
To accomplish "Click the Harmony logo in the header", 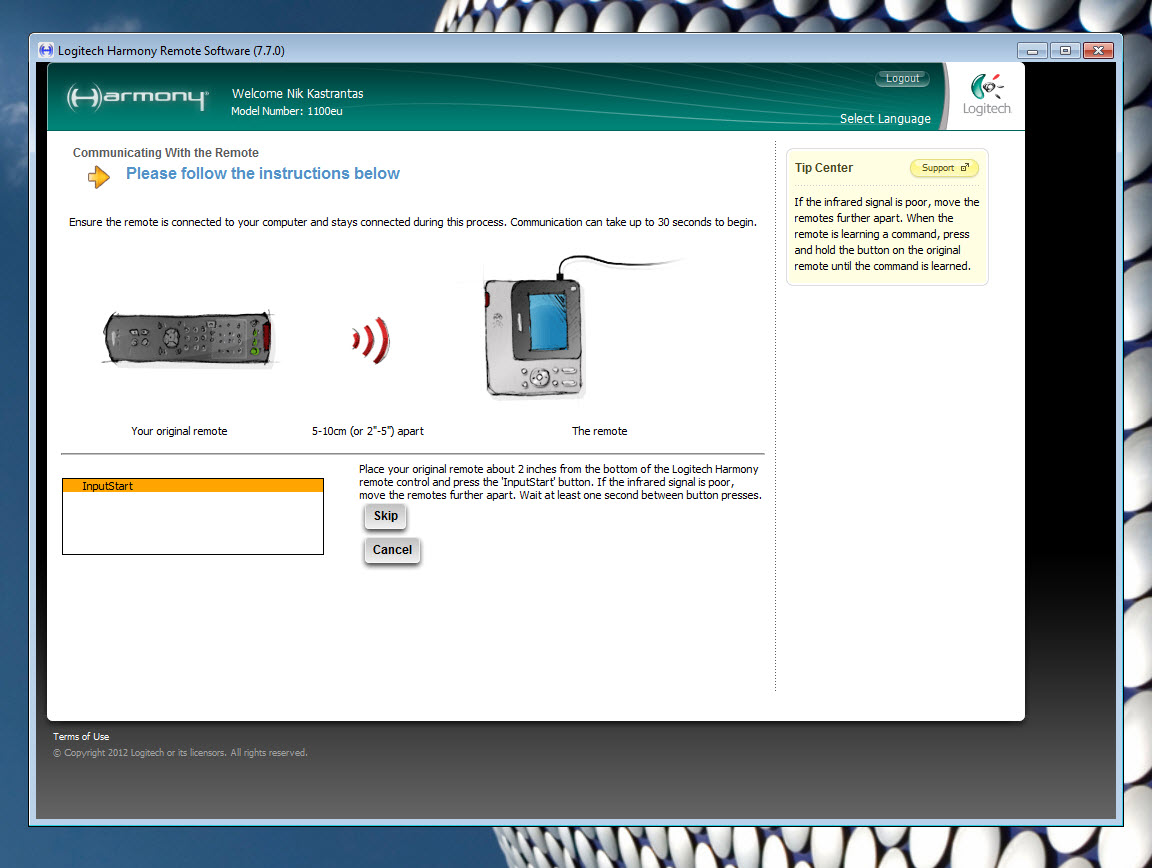I will 137,97.
